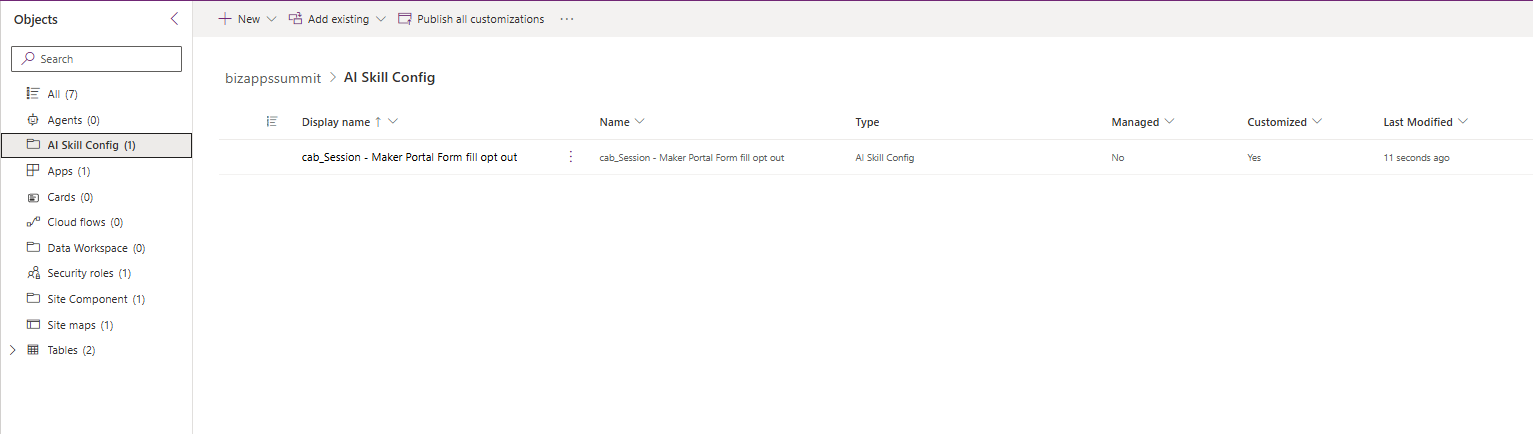The height and width of the screenshot is (434, 1533).
Task: Click the Agents icon in Objects panel
Action: [33, 120]
